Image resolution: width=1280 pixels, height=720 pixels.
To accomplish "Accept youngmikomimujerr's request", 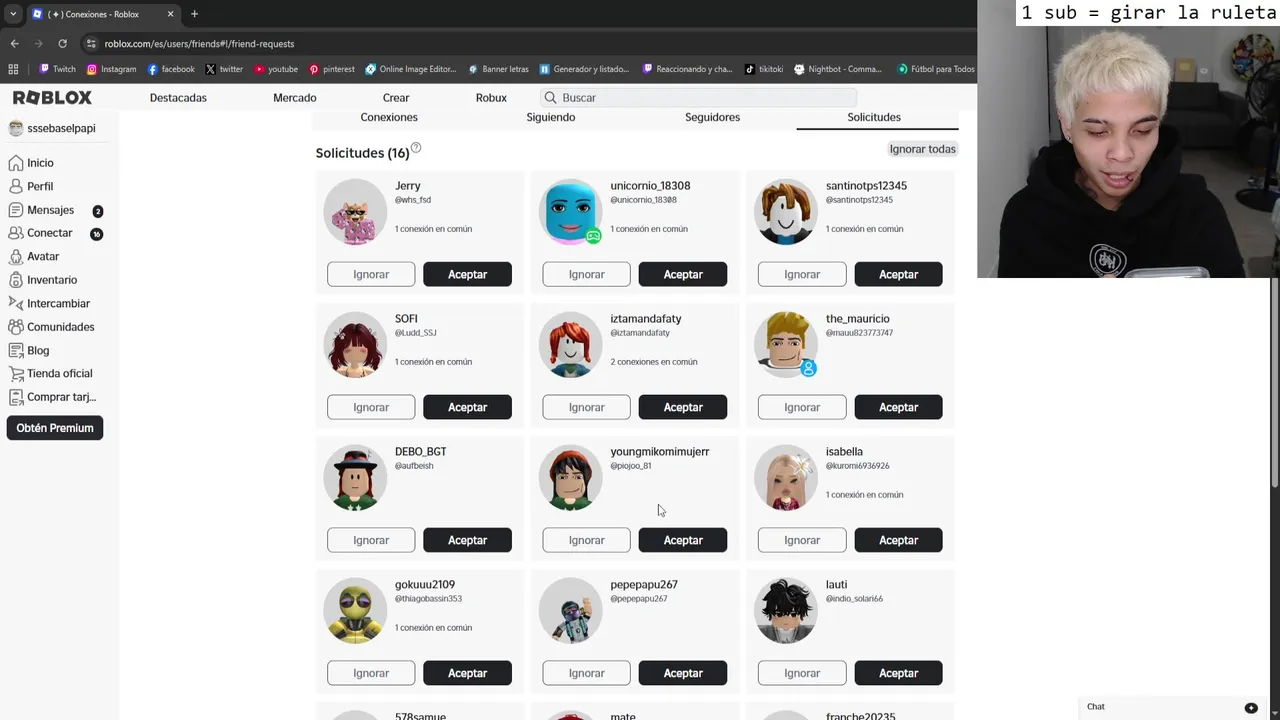I will (683, 540).
